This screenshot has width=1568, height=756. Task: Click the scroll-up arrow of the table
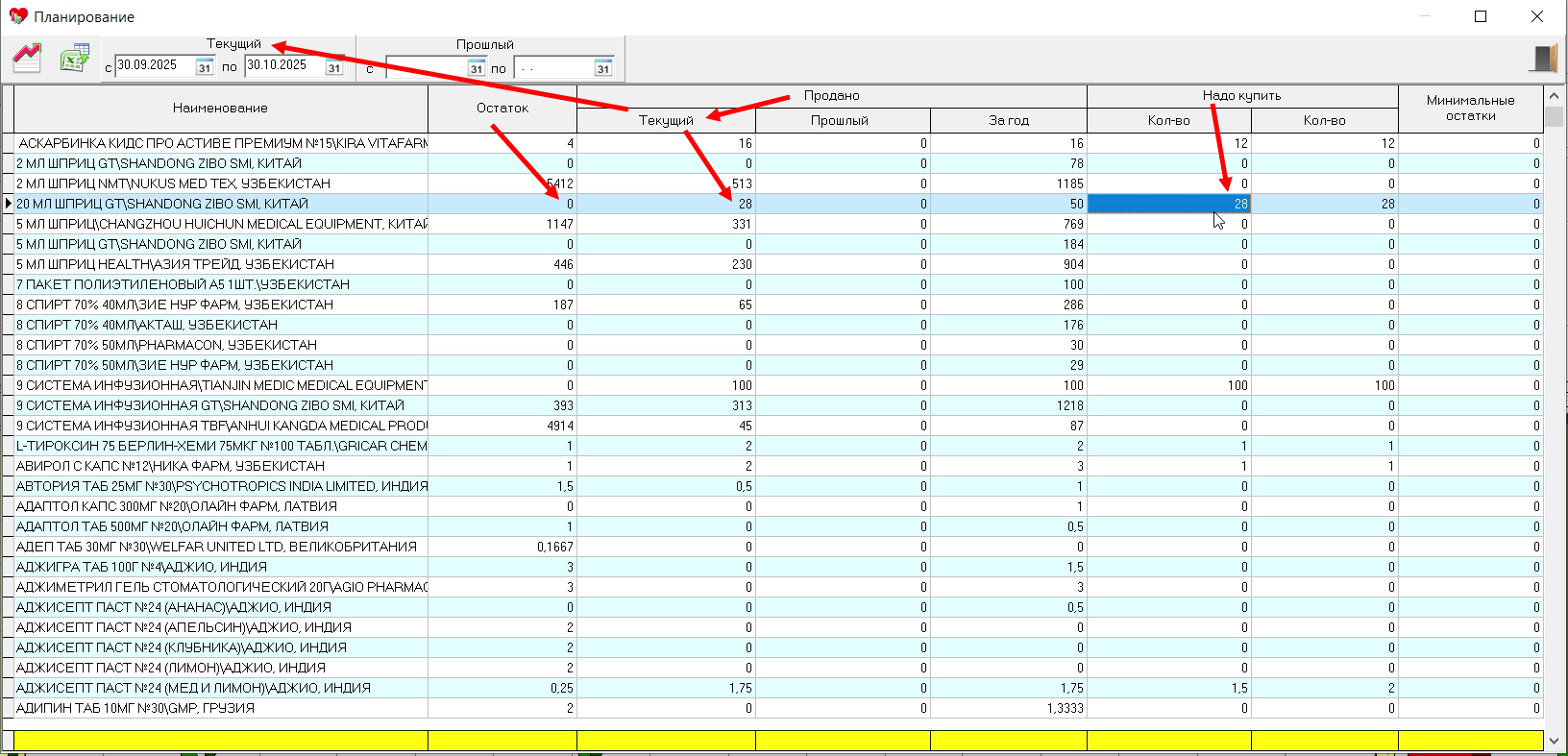[x=1555, y=96]
